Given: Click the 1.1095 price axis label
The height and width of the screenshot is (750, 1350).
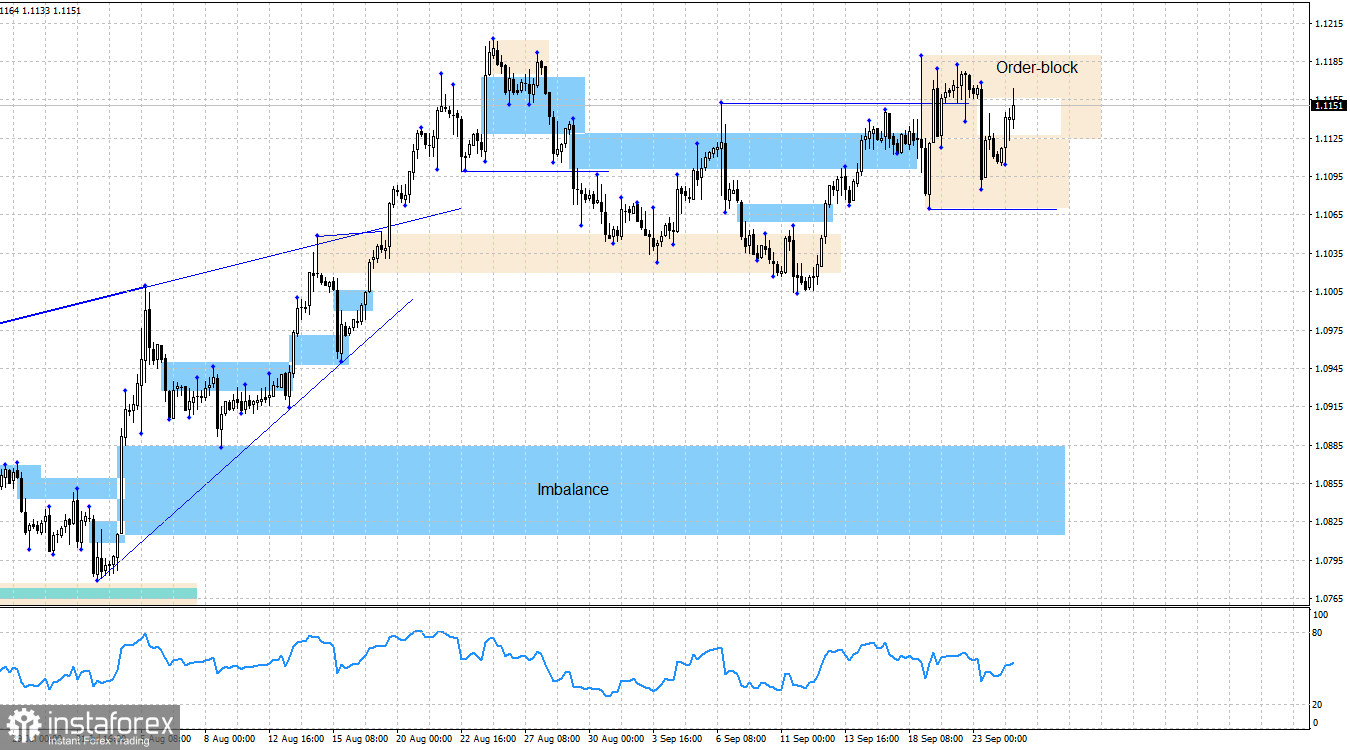Looking at the screenshot, I should point(1329,177).
